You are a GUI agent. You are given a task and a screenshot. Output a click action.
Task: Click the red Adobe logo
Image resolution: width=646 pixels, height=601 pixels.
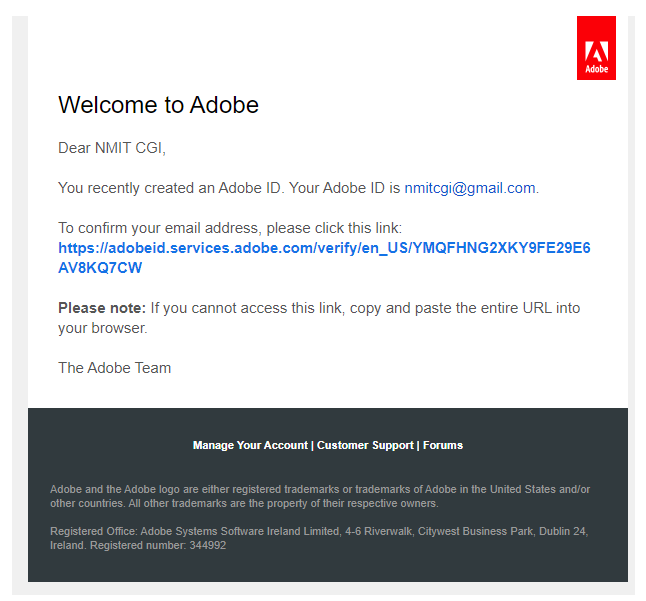click(x=596, y=48)
